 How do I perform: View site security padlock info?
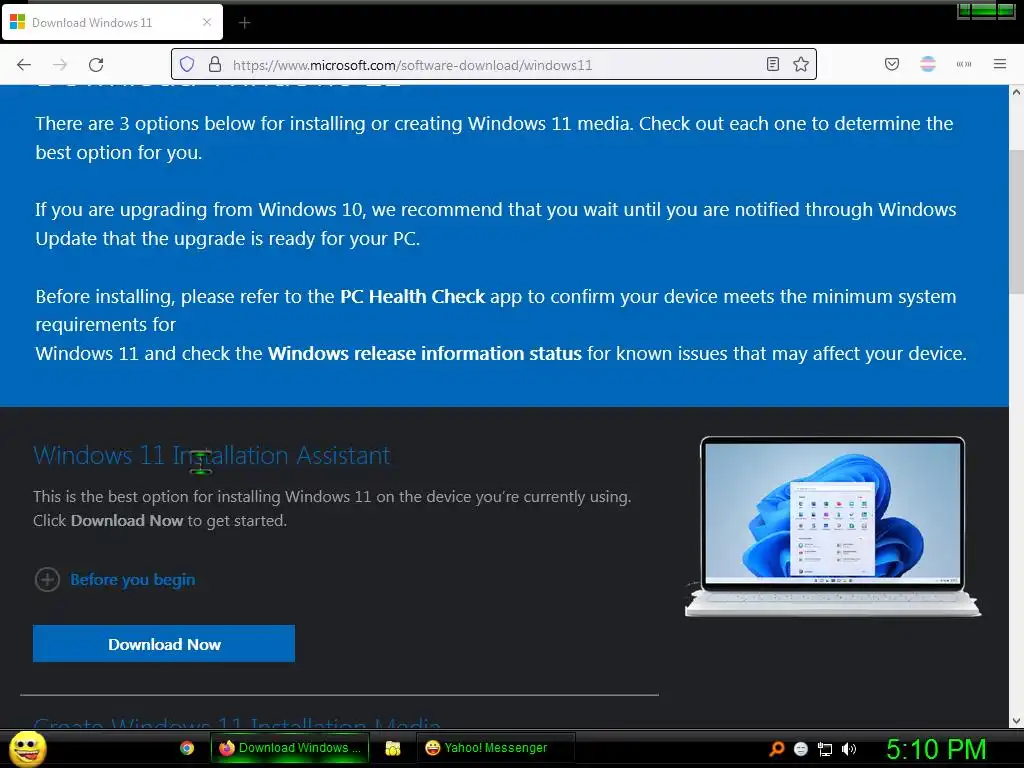point(215,64)
